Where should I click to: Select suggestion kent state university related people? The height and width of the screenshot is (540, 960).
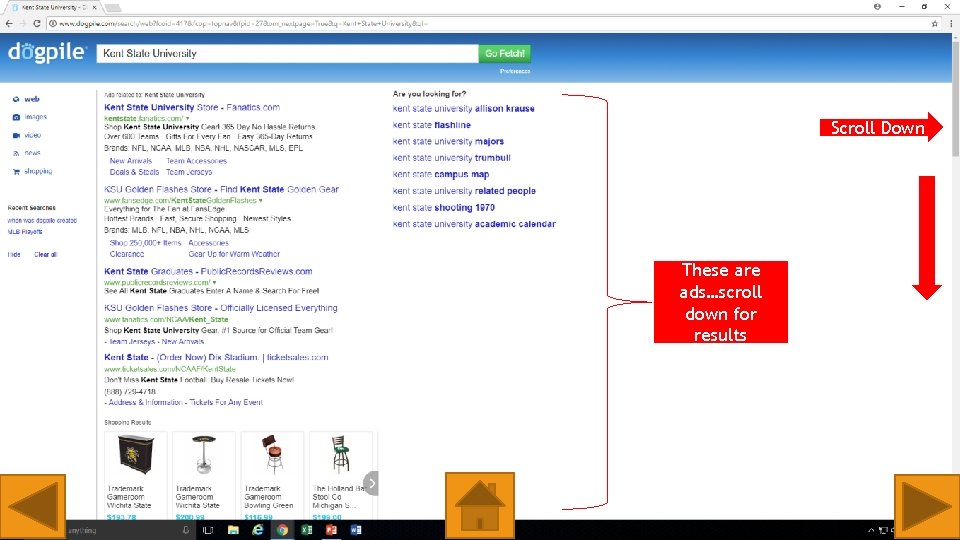[x=464, y=191]
